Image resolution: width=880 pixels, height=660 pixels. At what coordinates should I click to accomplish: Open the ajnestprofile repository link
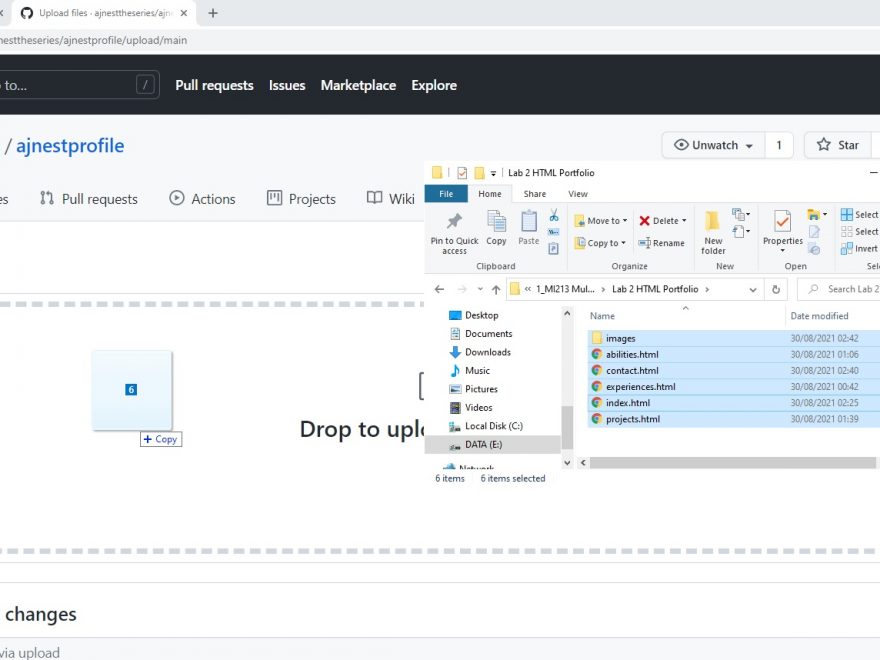[70, 146]
